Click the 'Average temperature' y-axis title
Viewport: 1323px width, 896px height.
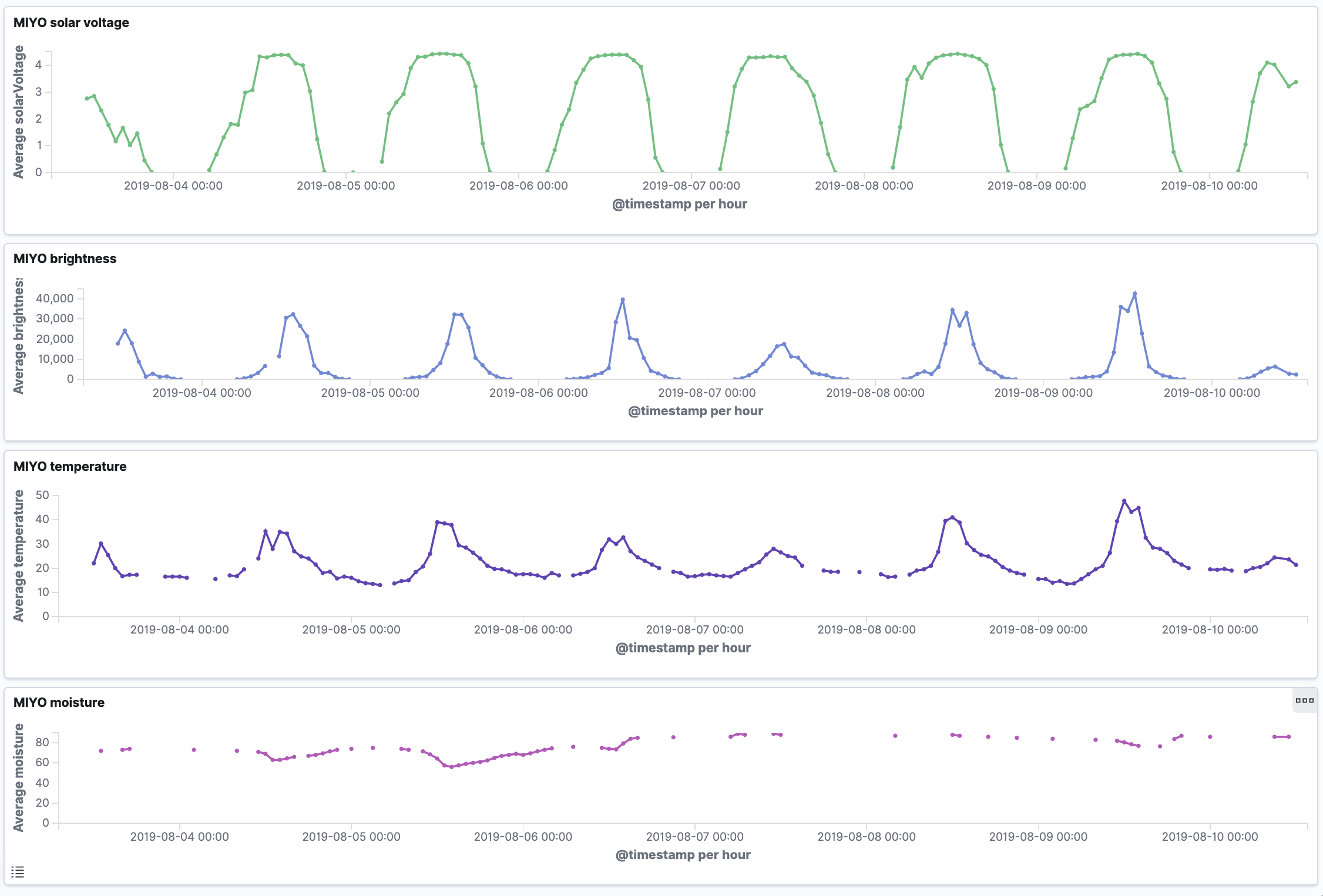(x=19, y=555)
